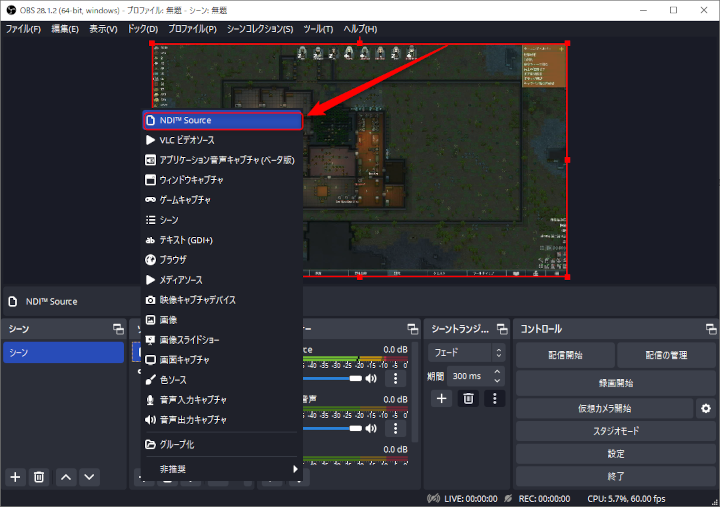Viewport: 720px width, 507px height.
Task: Open 設定 in the controls dock
Action: tap(616, 454)
